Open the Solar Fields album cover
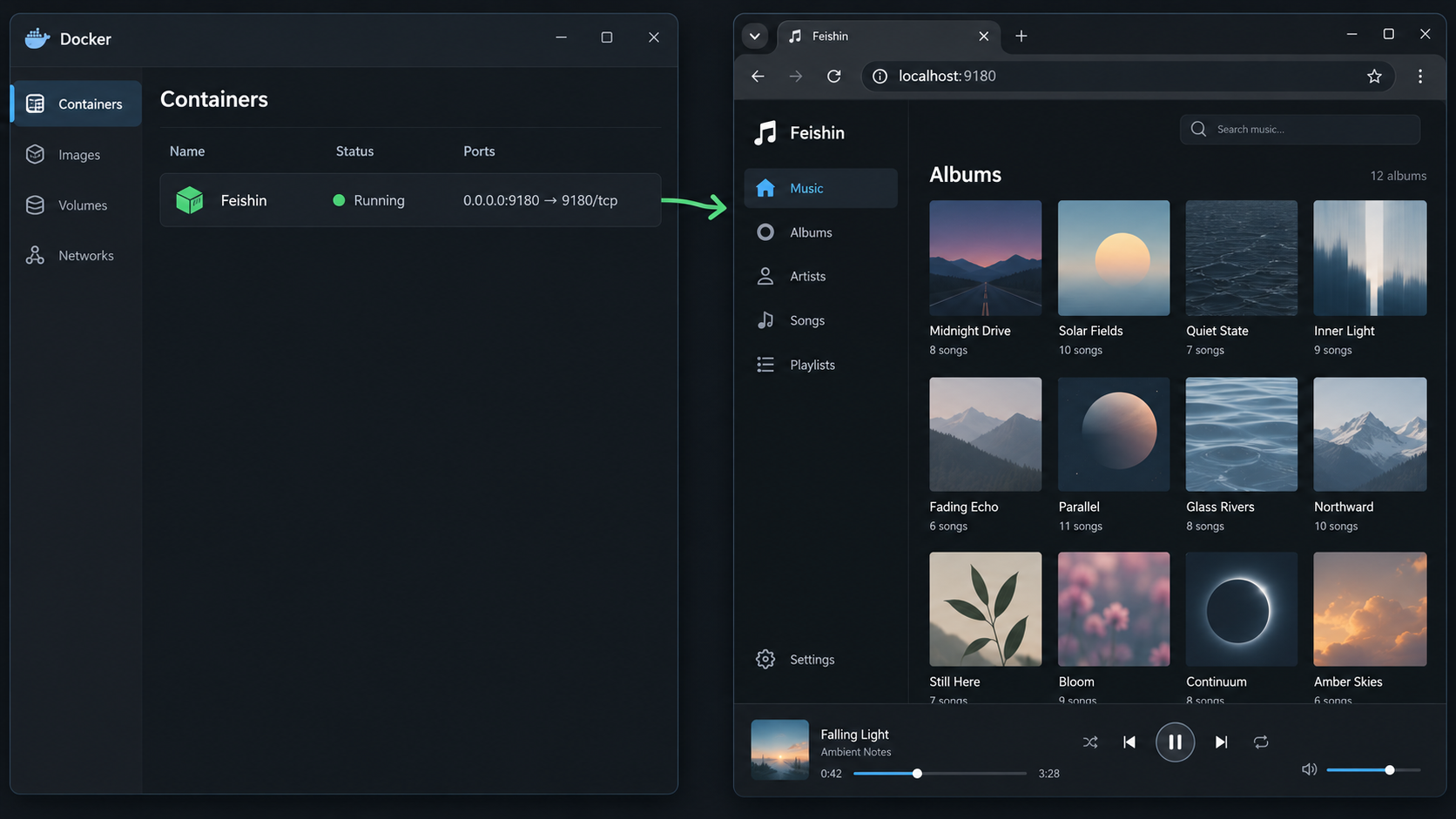The width and height of the screenshot is (1456, 819). click(x=1114, y=258)
